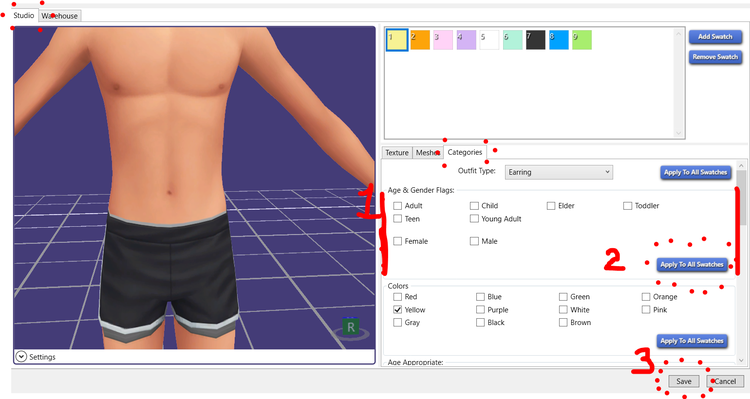Select orange swatch number 2
Image resolution: width=750 pixels, height=399 pixels.
click(x=420, y=40)
